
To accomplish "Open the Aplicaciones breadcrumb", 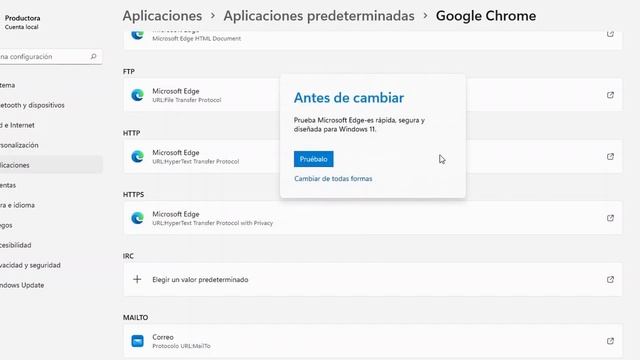I will coord(162,16).
